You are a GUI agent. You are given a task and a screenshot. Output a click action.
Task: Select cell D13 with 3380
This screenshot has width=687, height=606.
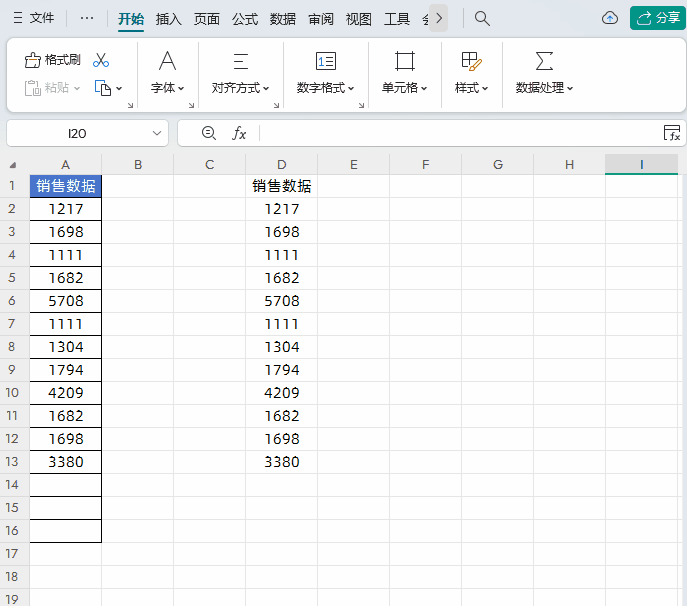[x=282, y=462]
